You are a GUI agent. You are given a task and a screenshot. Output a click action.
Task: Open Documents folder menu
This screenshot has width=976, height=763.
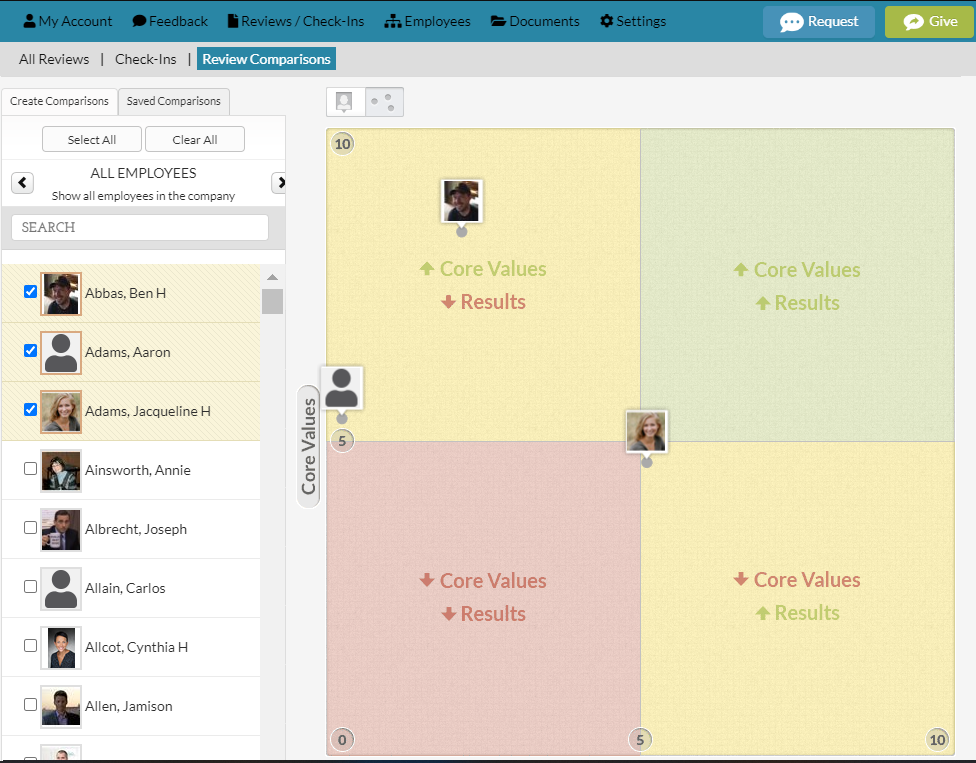click(x=535, y=21)
